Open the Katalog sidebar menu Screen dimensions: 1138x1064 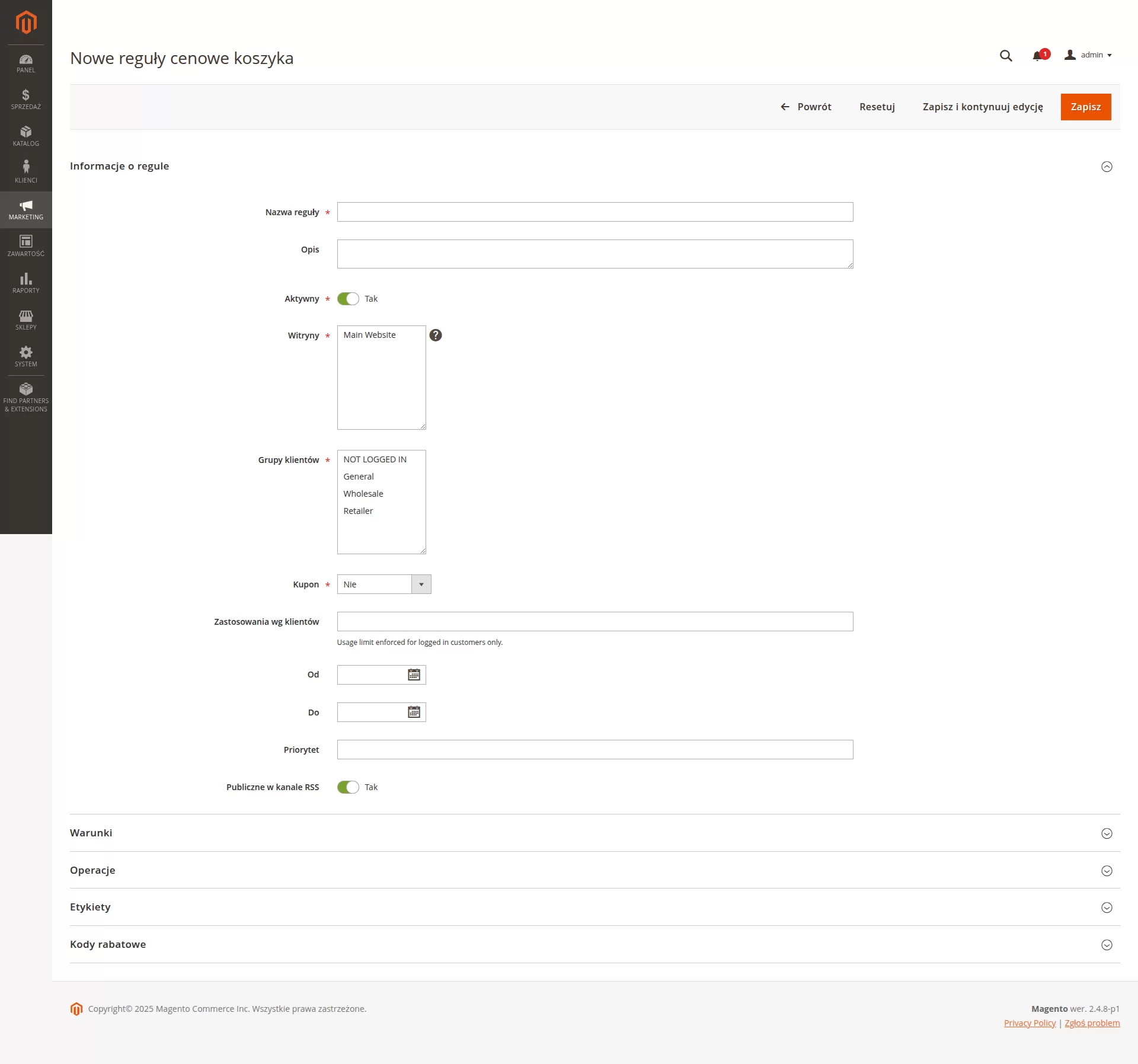(26, 136)
